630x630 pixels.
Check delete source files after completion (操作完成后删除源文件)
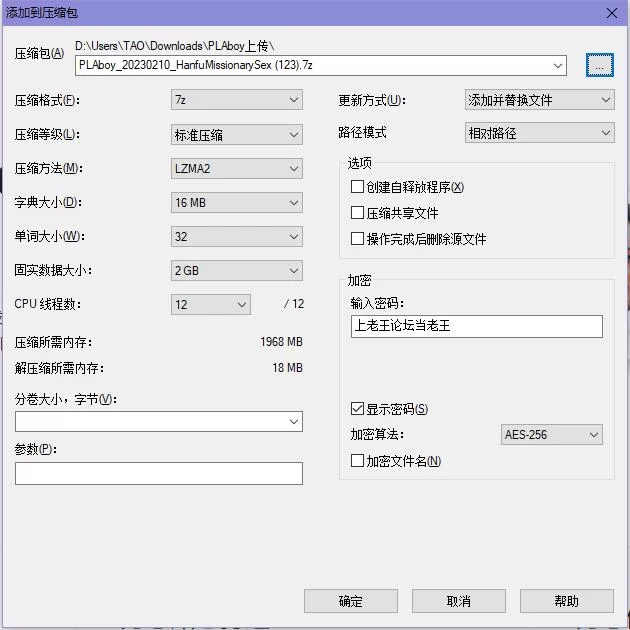[x=357, y=239]
